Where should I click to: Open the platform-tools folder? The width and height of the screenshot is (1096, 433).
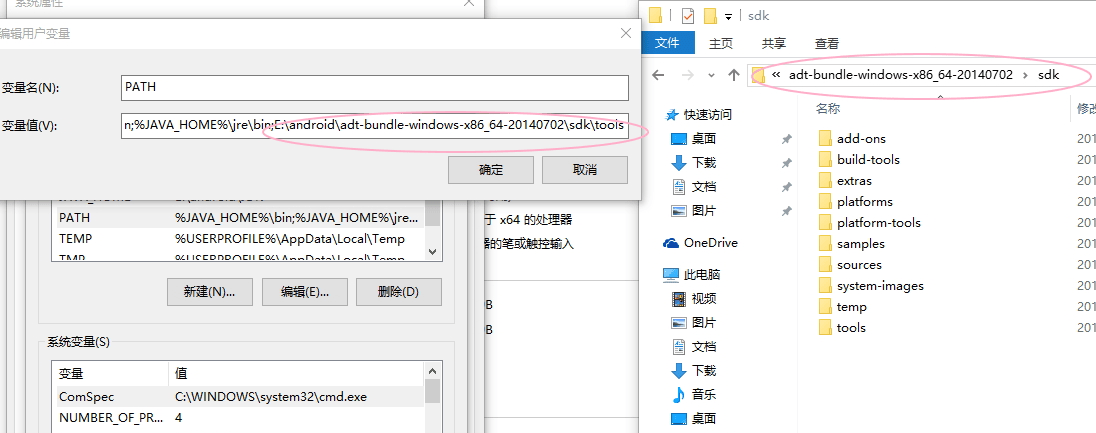[878, 222]
